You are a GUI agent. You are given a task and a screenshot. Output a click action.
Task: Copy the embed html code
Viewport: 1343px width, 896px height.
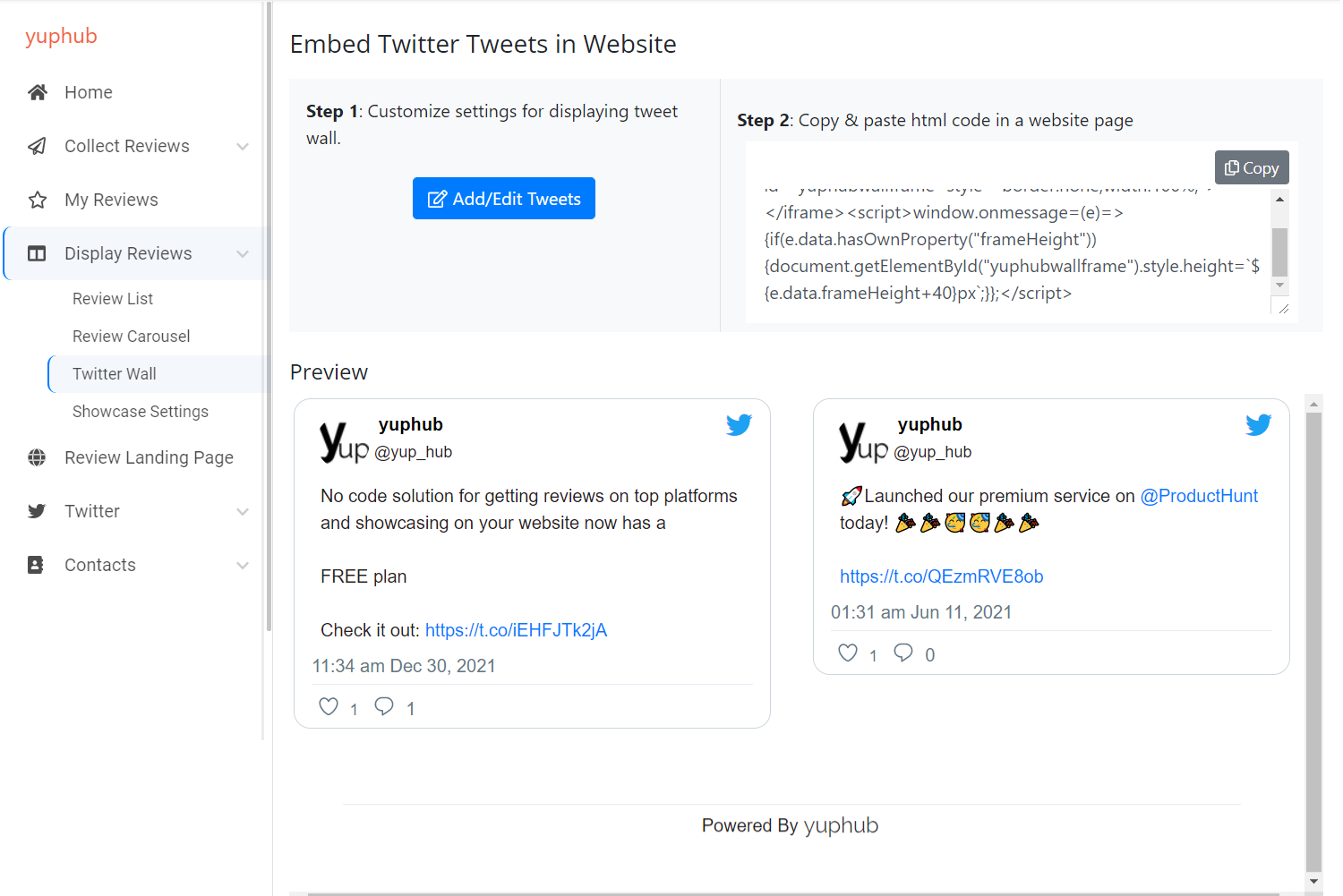click(1252, 167)
